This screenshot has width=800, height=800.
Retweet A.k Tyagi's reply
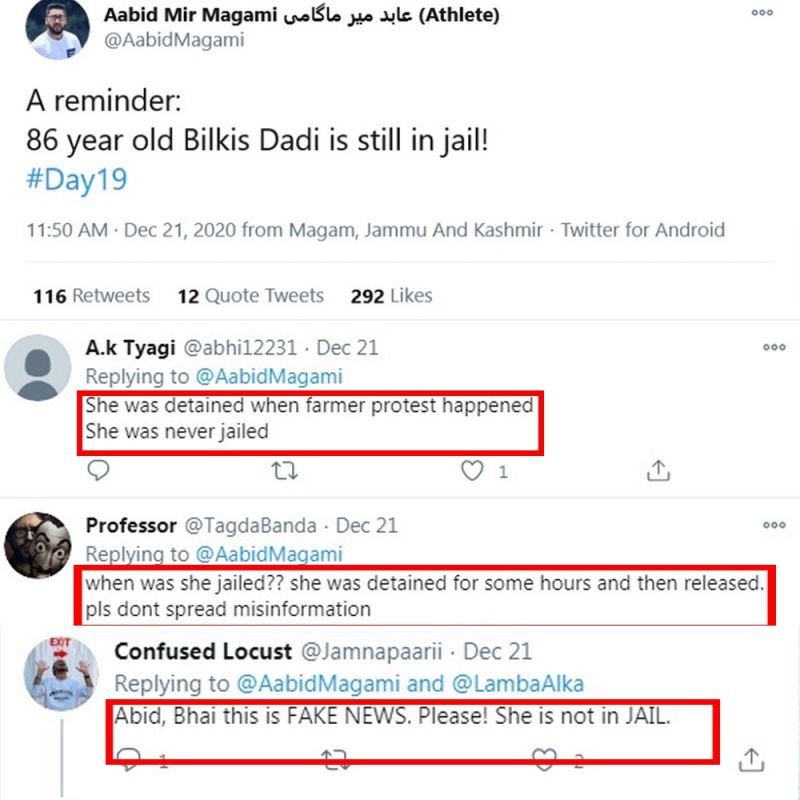pyautogui.click(x=285, y=470)
